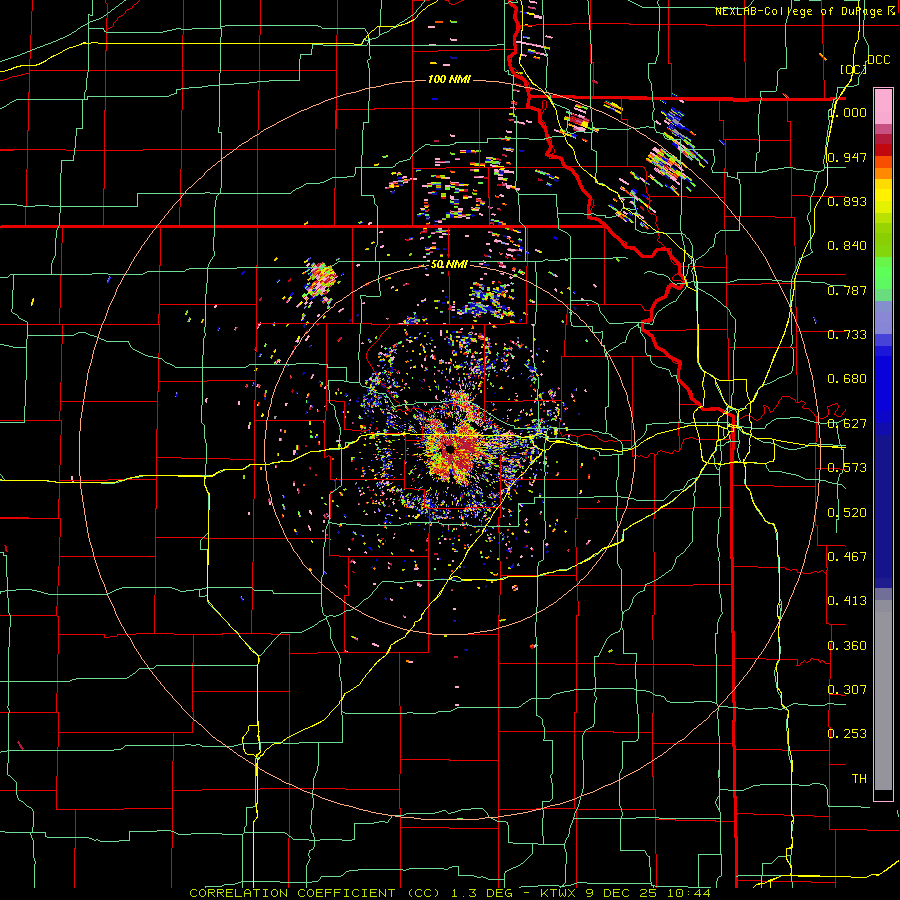Click the 0.360 legend value

(847, 646)
